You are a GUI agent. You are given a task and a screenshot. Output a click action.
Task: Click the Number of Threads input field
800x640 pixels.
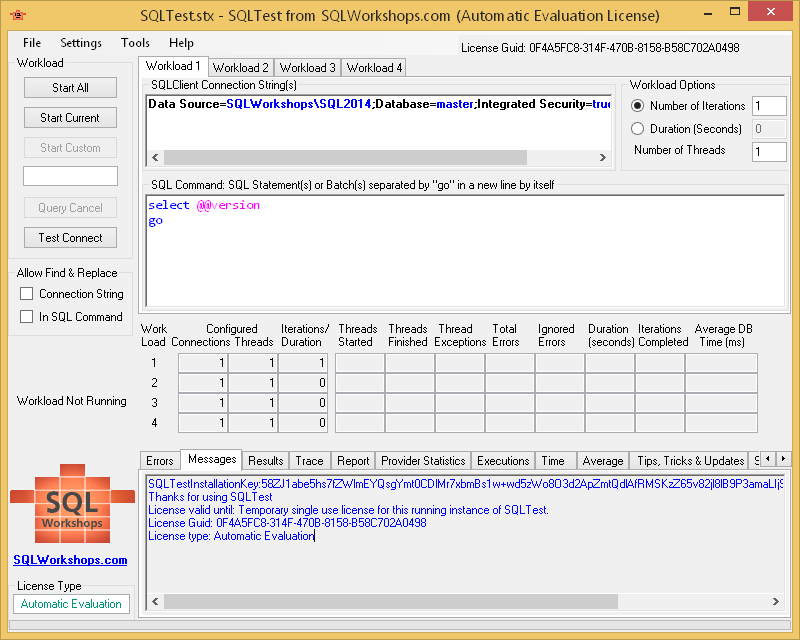[x=769, y=152]
